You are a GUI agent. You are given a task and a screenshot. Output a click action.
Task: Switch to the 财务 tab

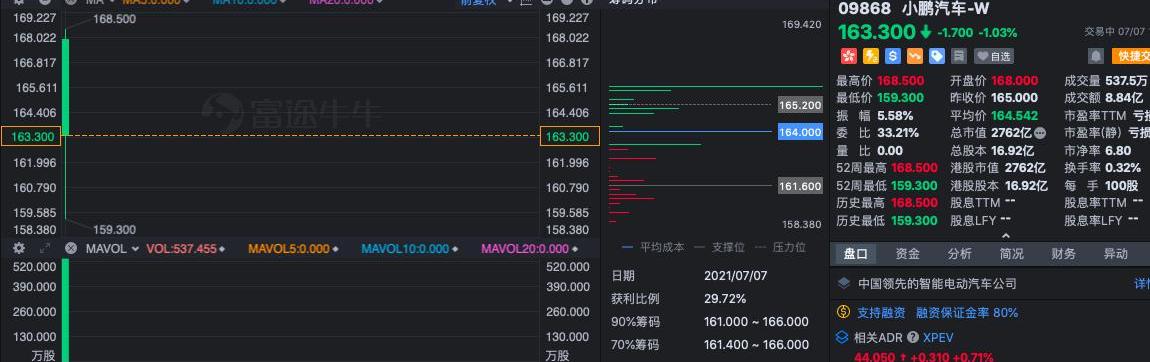click(x=1063, y=254)
